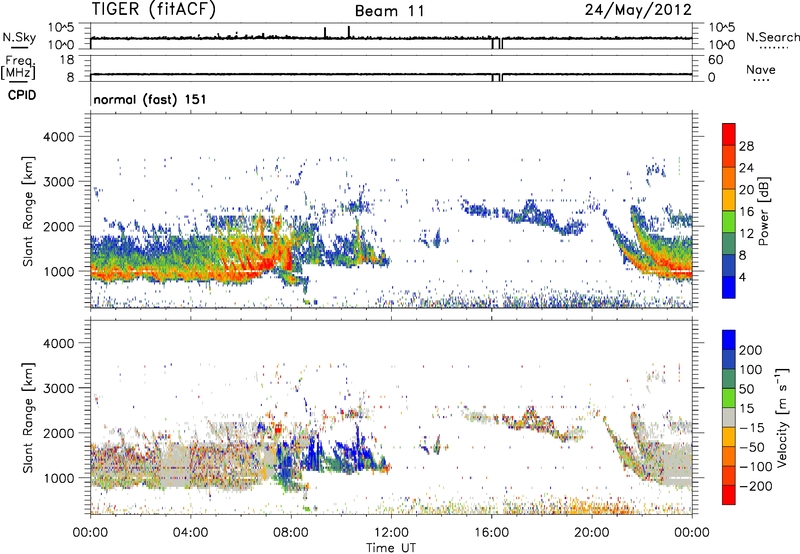Click the '12:00' time axis label
The image size is (800, 554).
(x=391, y=533)
